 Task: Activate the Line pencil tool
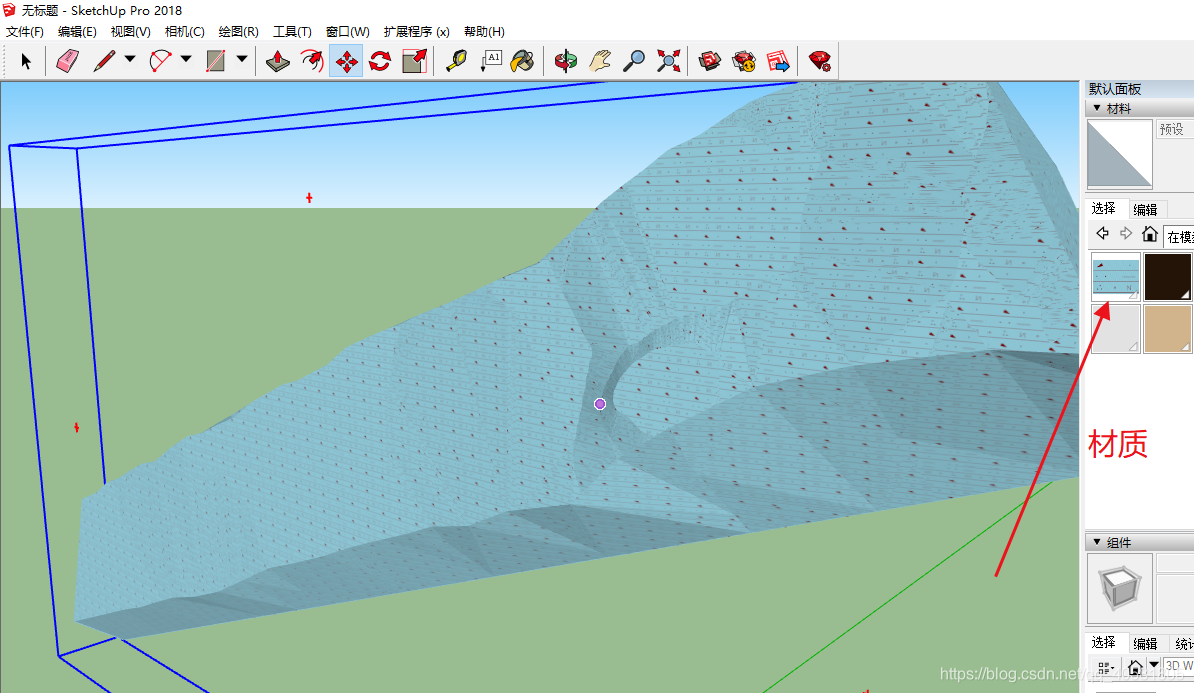104,61
